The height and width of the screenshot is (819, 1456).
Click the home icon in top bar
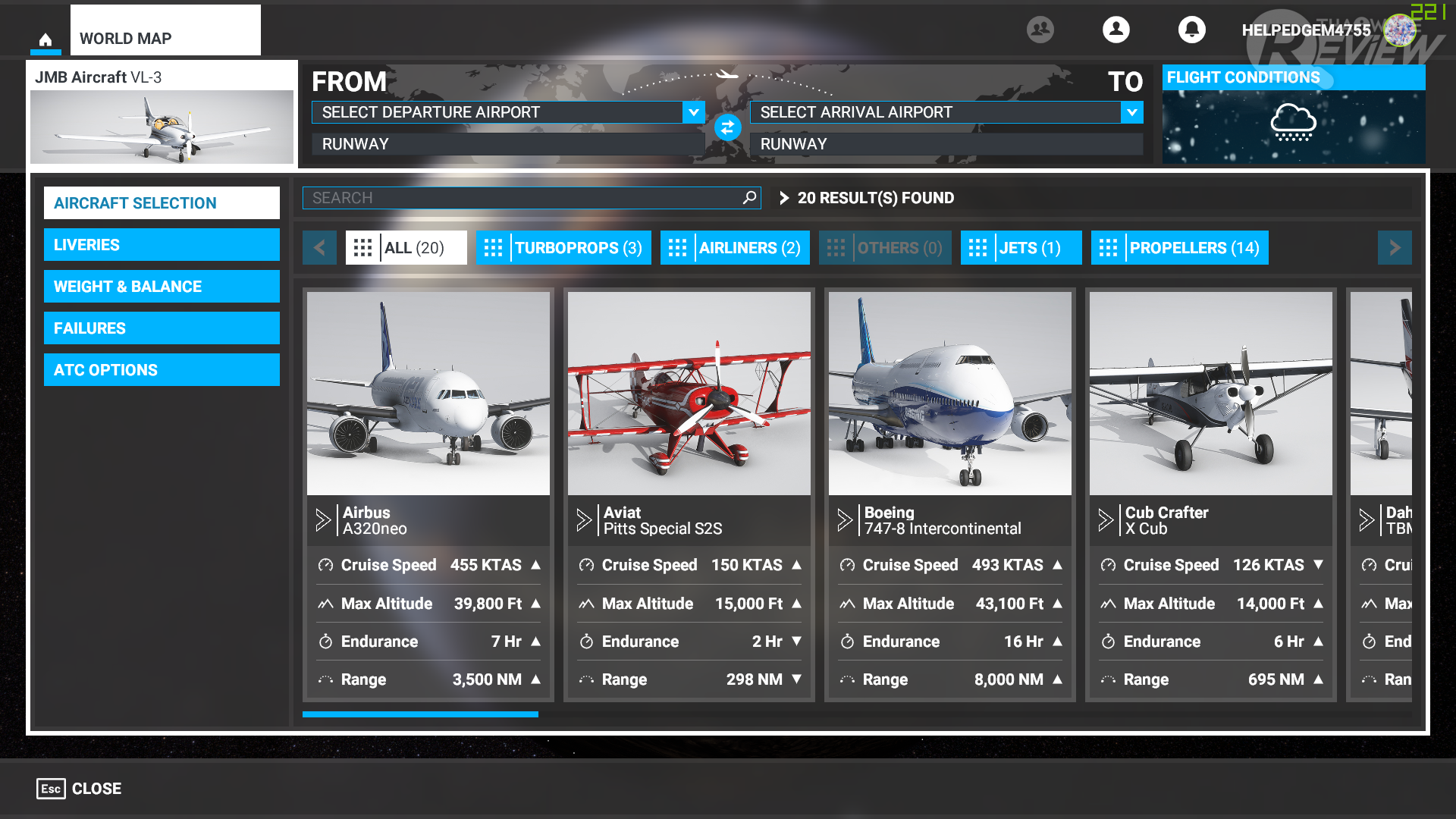tap(45, 39)
